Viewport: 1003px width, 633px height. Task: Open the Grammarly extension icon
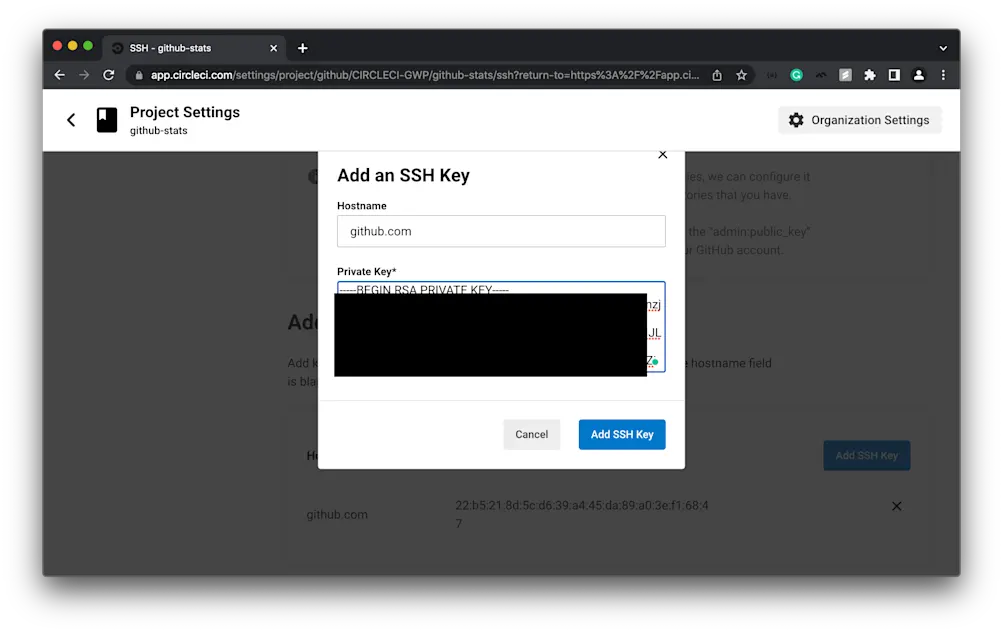795,74
